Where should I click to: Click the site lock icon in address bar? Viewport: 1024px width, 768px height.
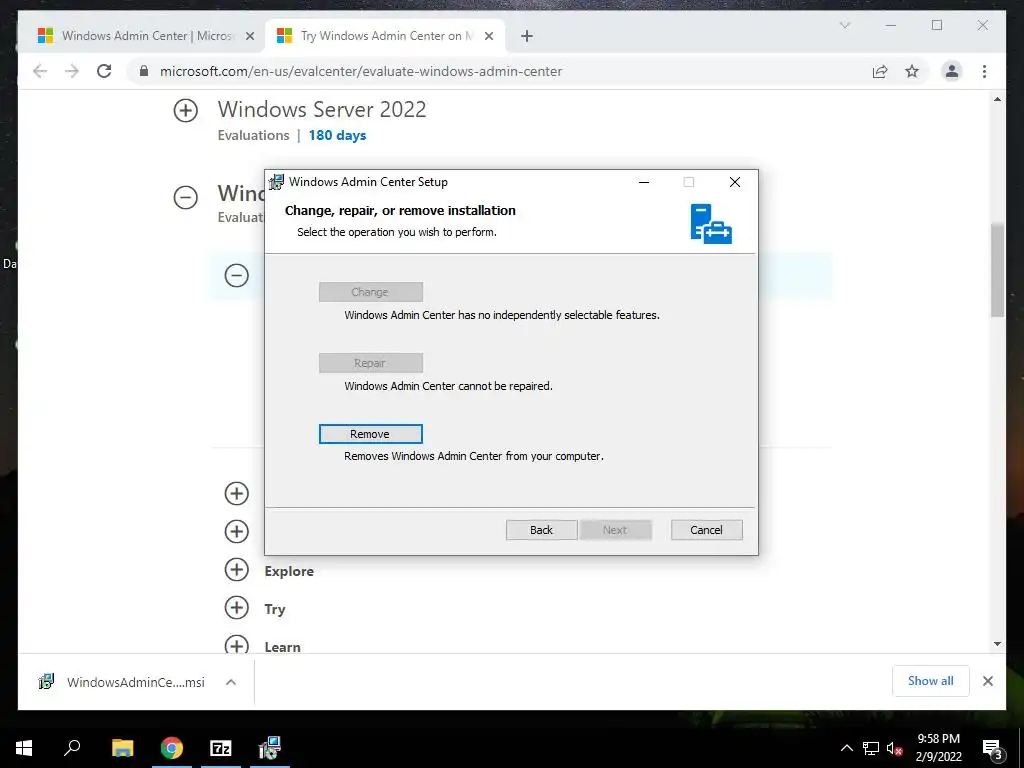click(x=144, y=71)
